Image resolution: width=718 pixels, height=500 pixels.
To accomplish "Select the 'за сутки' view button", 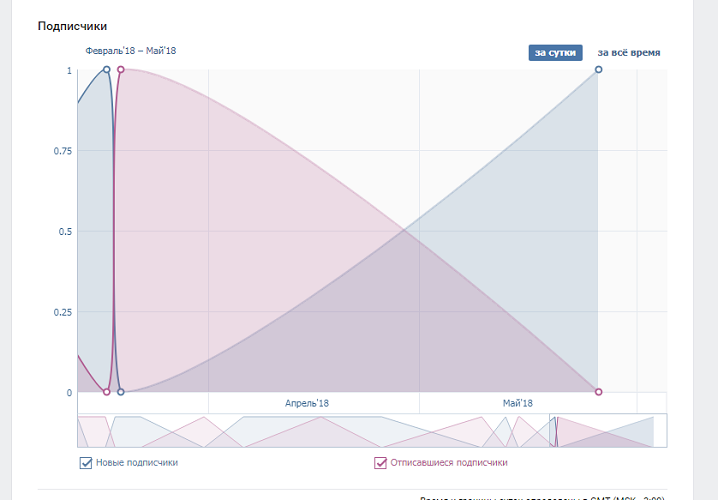I will pyautogui.click(x=555, y=53).
